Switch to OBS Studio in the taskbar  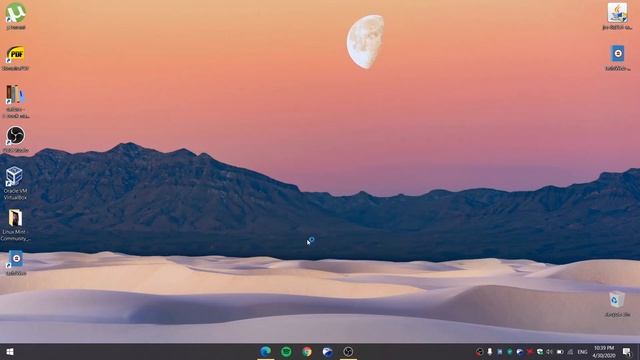348,351
